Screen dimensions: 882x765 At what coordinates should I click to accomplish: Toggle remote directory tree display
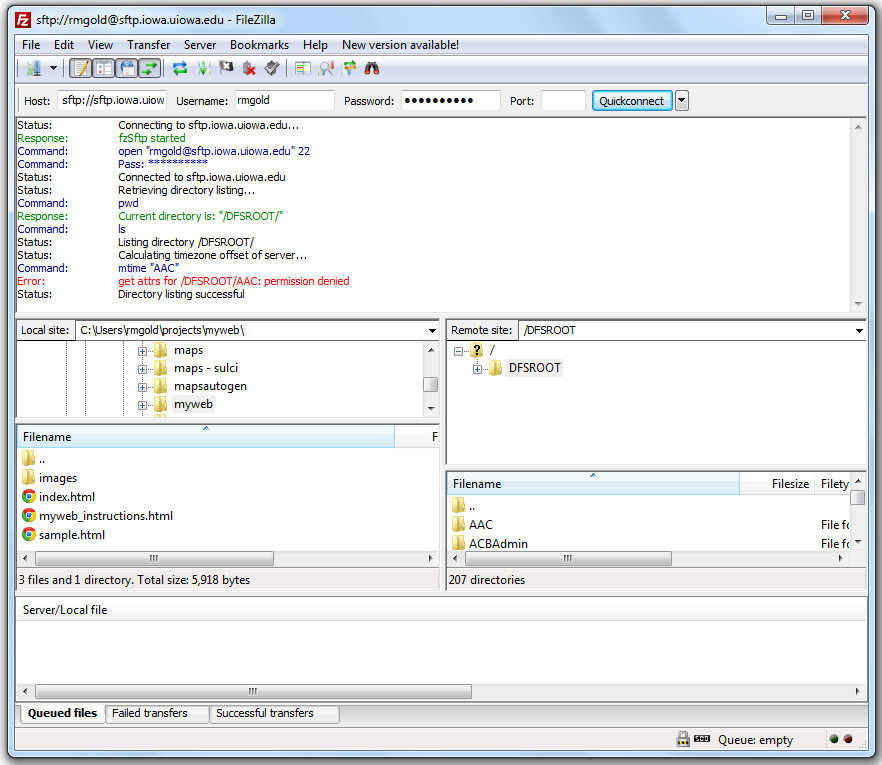pyautogui.click(x=127, y=69)
